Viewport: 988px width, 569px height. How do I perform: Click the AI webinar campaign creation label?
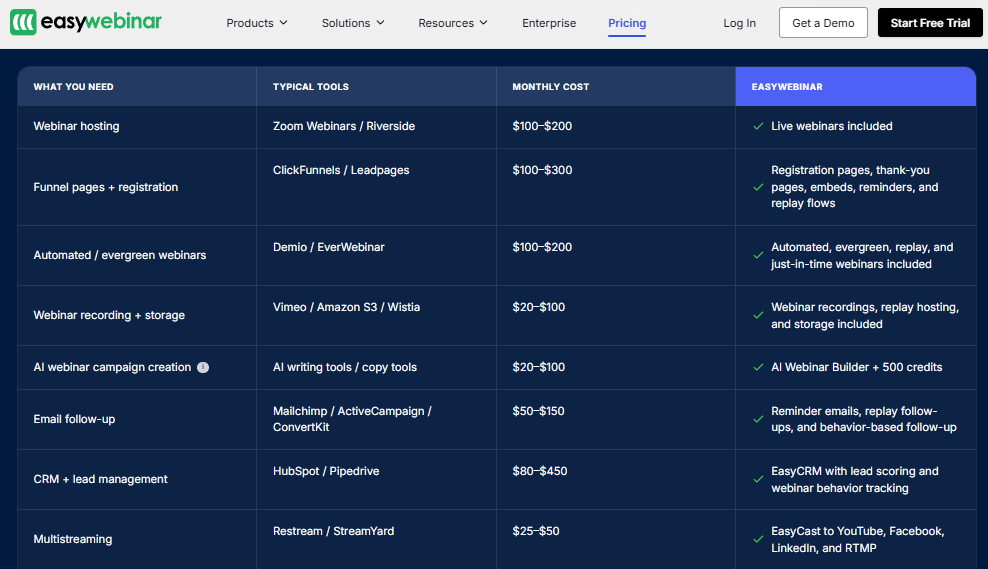click(112, 367)
